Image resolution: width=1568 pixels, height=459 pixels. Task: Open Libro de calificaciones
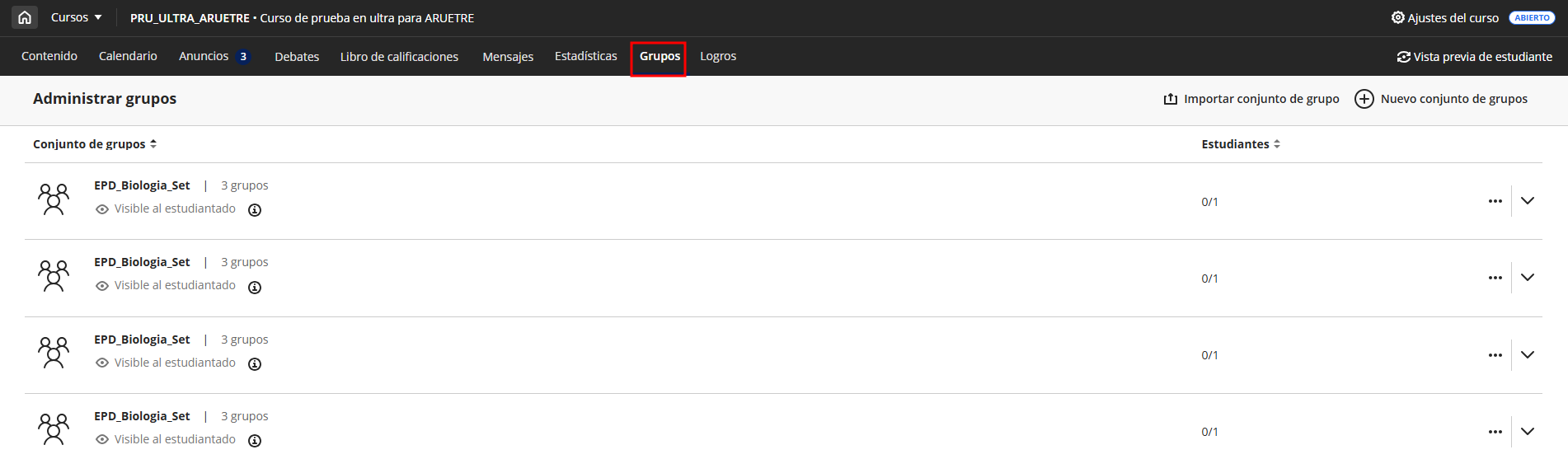pos(399,56)
